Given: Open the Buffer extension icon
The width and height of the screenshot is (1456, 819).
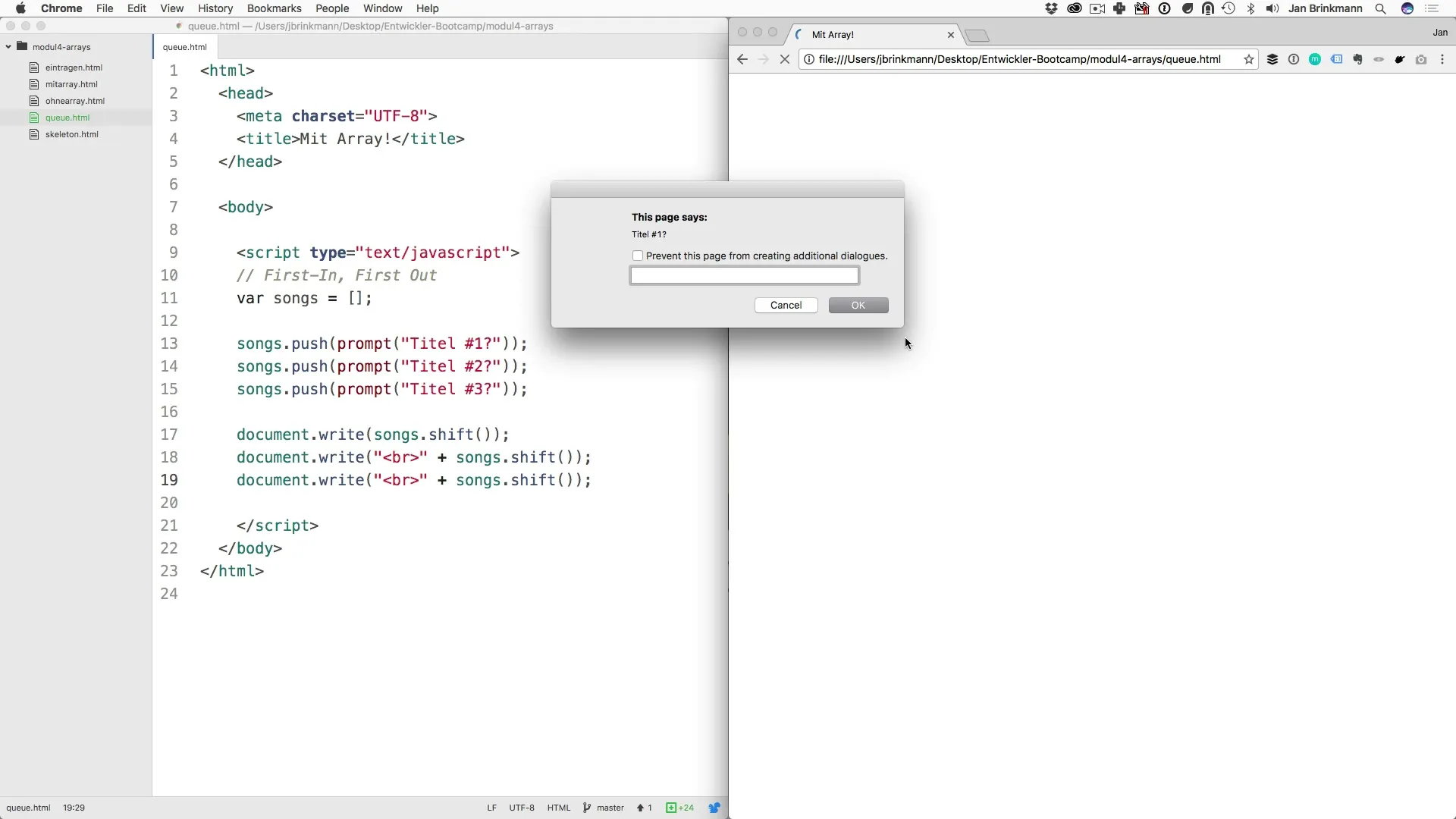Looking at the screenshot, I should click(1272, 59).
